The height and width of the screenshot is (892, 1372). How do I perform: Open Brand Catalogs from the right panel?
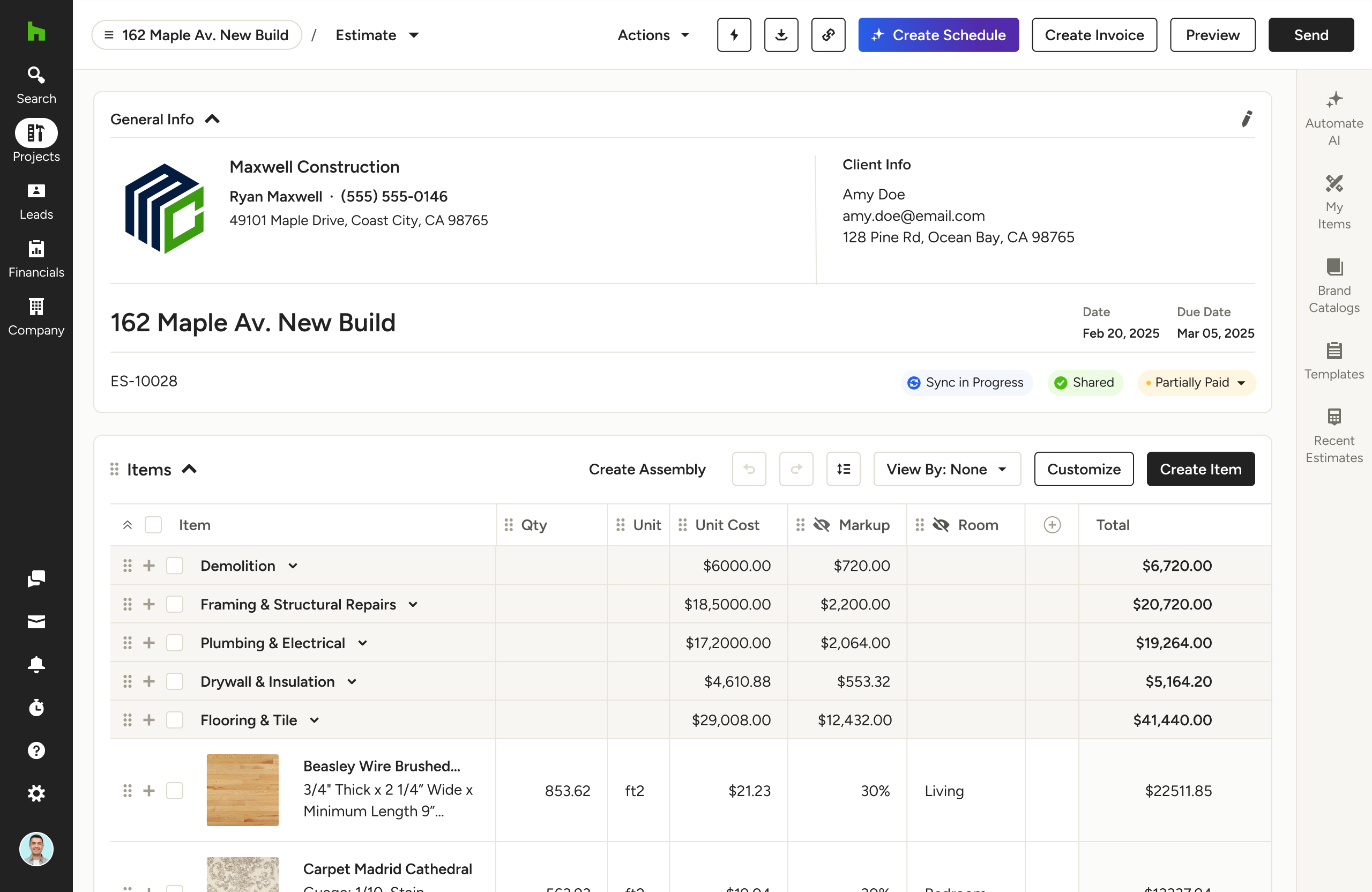pyautogui.click(x=1333, y=283)
